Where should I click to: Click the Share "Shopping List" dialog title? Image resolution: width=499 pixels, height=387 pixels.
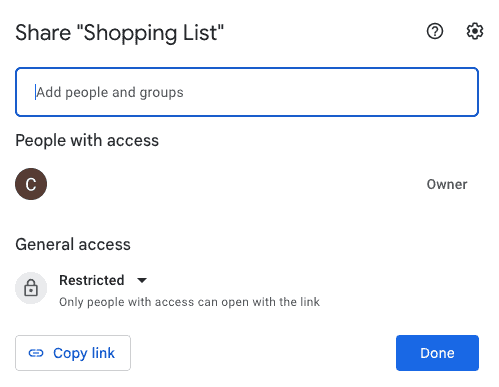click(120, 33)
